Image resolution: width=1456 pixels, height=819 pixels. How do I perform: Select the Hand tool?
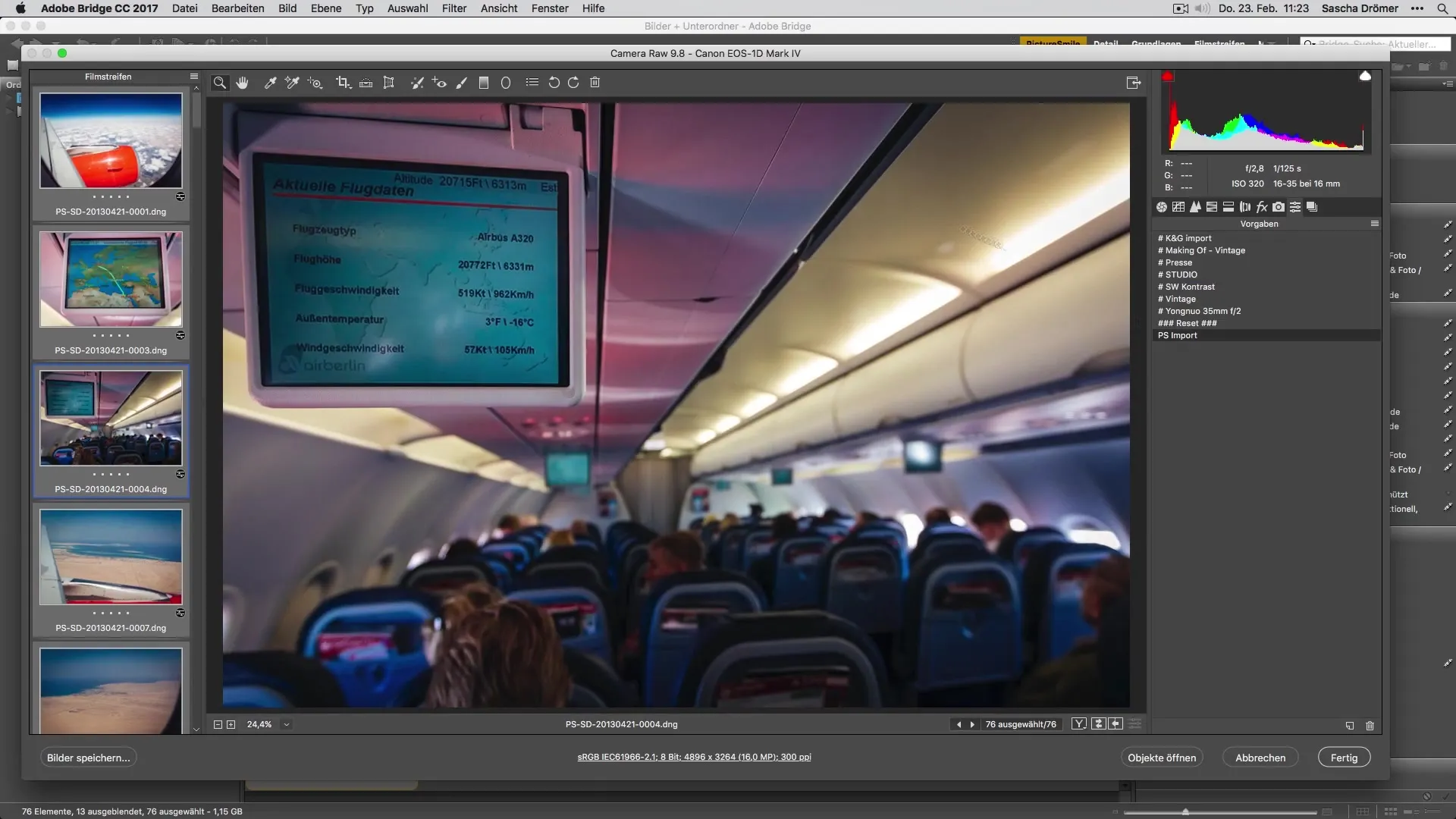coord(242,83)
